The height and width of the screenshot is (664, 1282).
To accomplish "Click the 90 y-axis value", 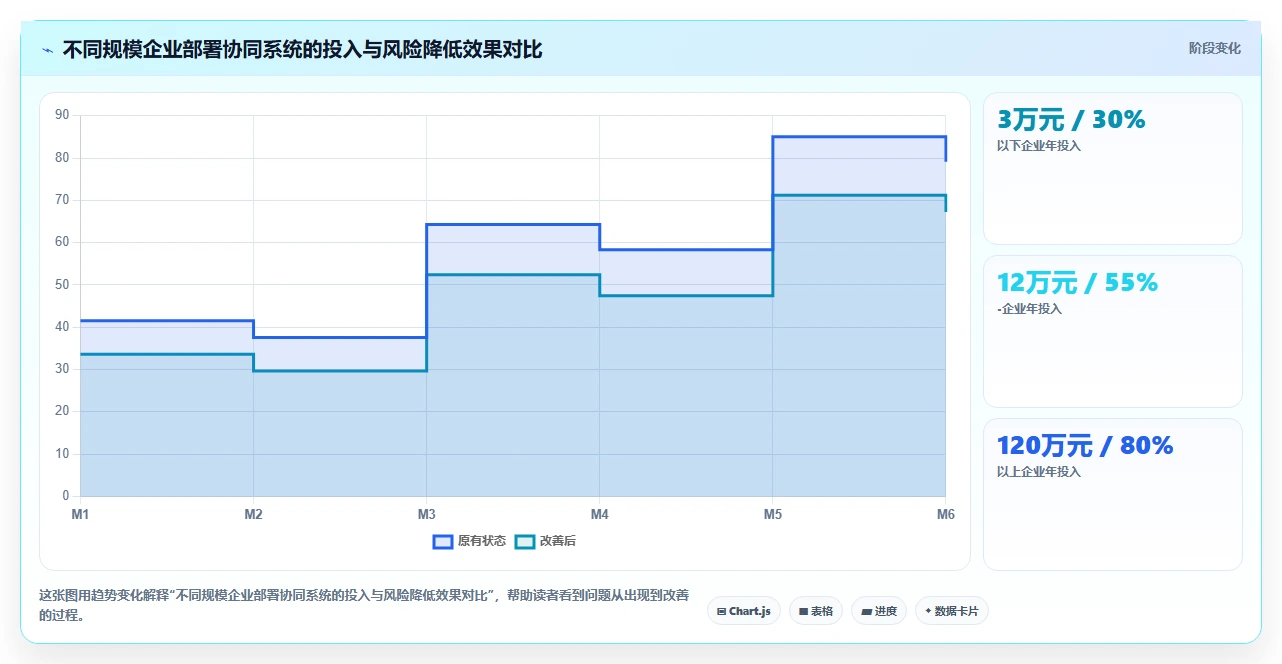I will 62,116.
